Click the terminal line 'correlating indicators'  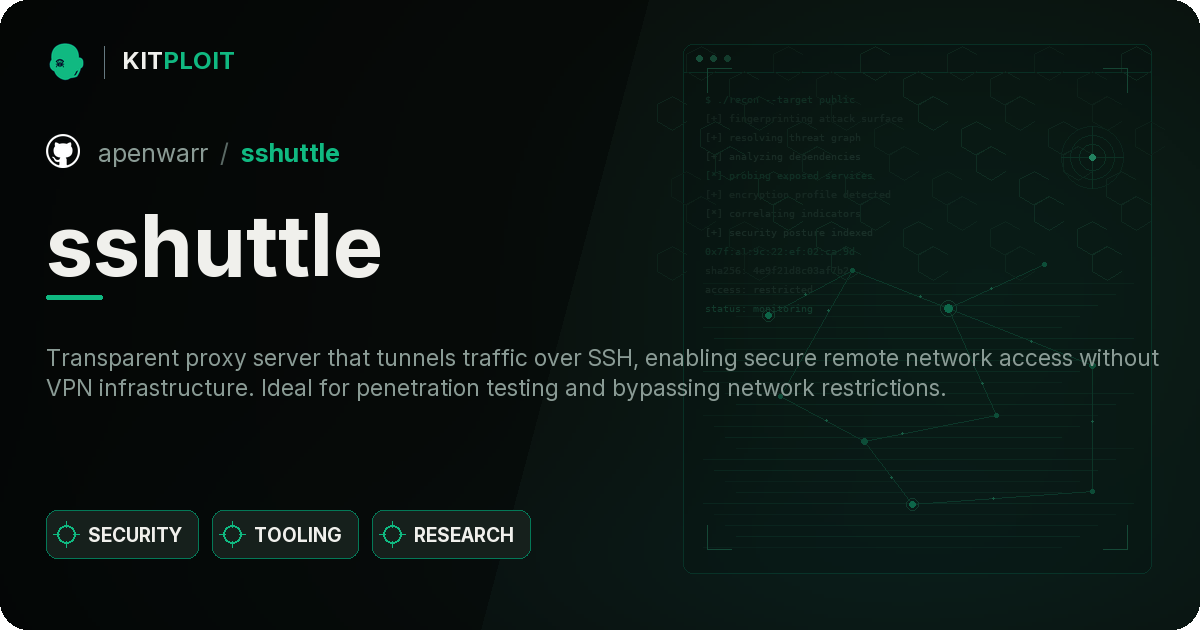[x=783, y=214]
